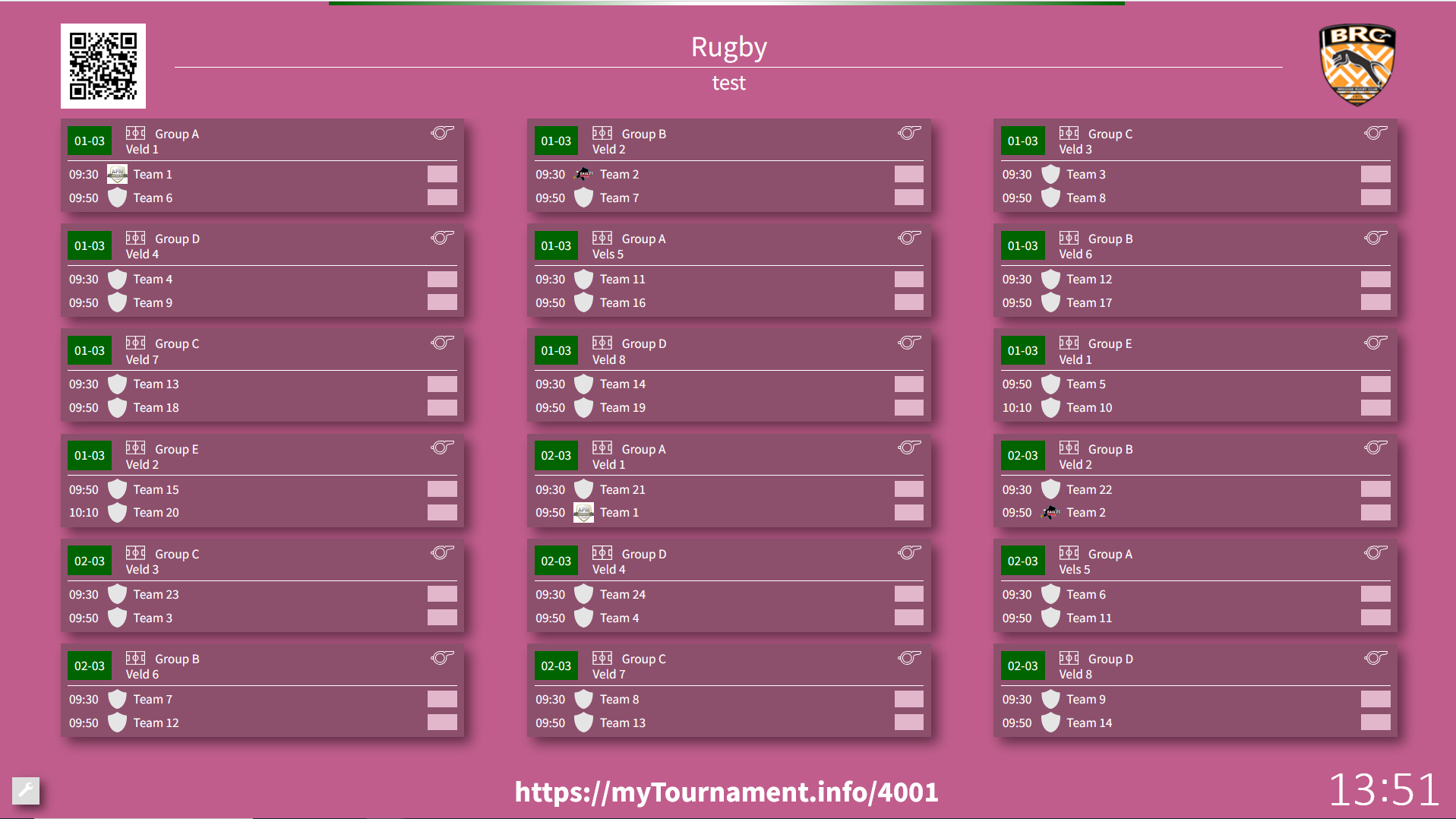
Task: Click the score box for Team 22
Action: (x=1375, y=489)
